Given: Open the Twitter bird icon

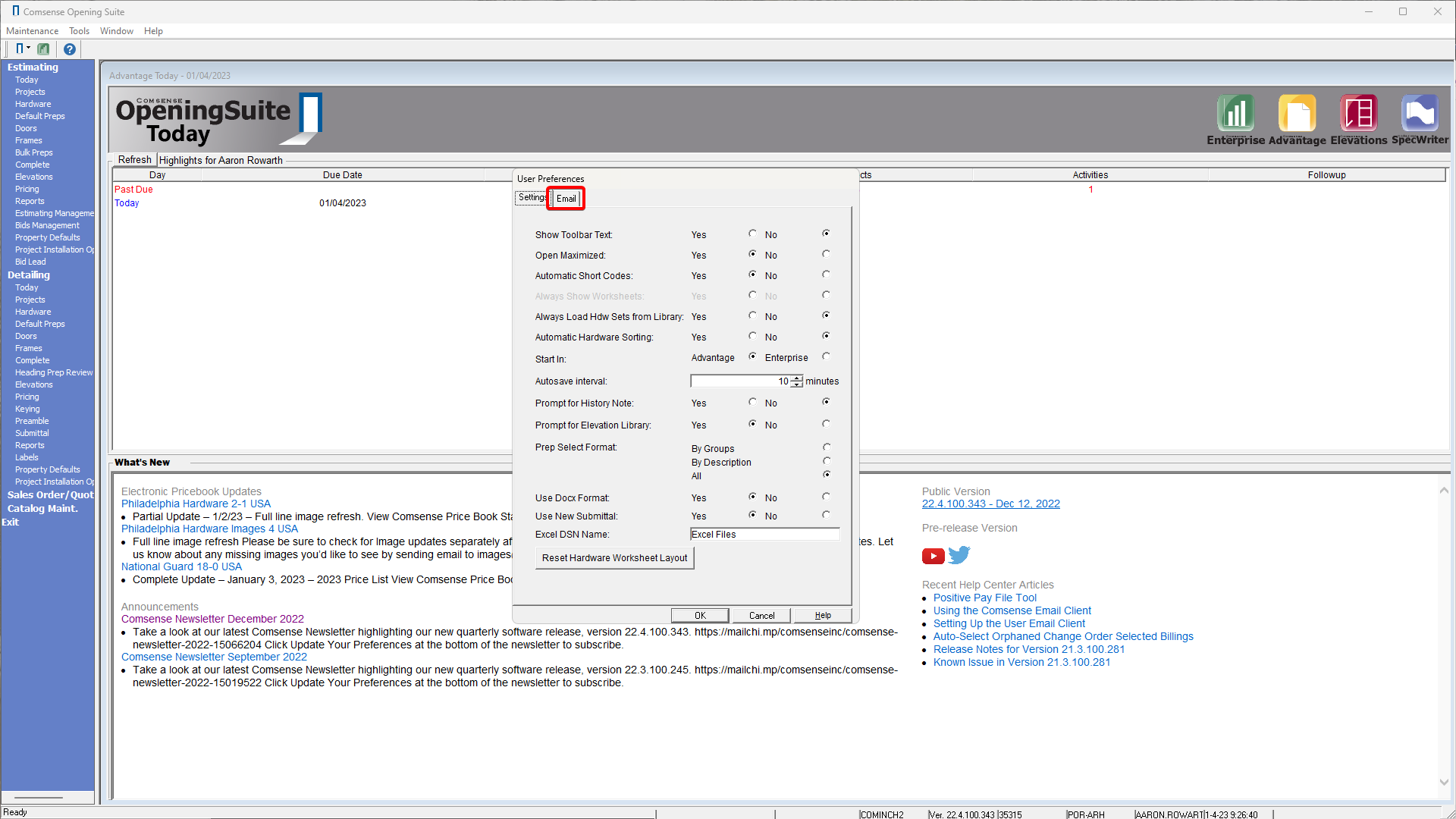Looking at the screenshot, I should (x=959, y=556).
